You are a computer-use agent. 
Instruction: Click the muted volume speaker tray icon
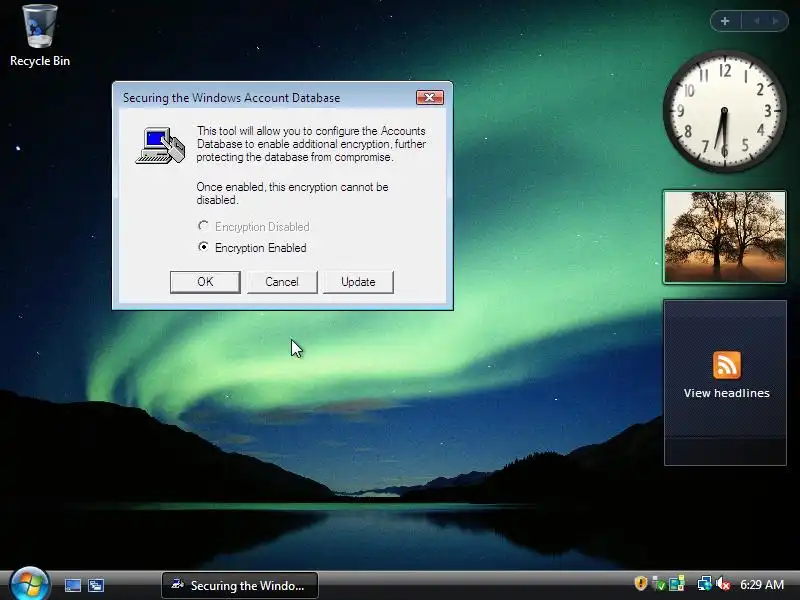pos(723,583)
